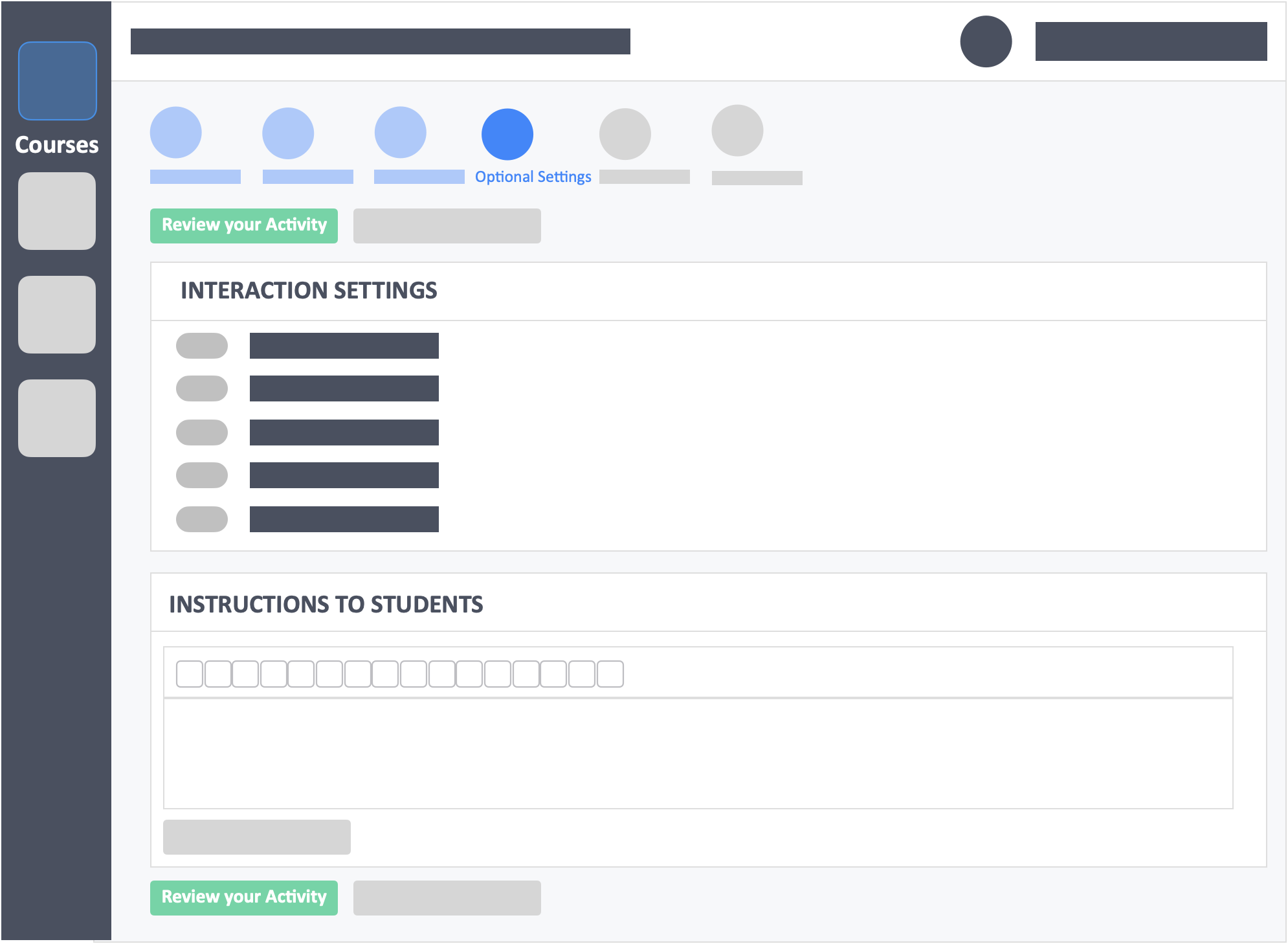The width and height of the screenshot is (1288, 944).
Task: Click gray button beside top Review your Activity
Action: coord(447,226)
